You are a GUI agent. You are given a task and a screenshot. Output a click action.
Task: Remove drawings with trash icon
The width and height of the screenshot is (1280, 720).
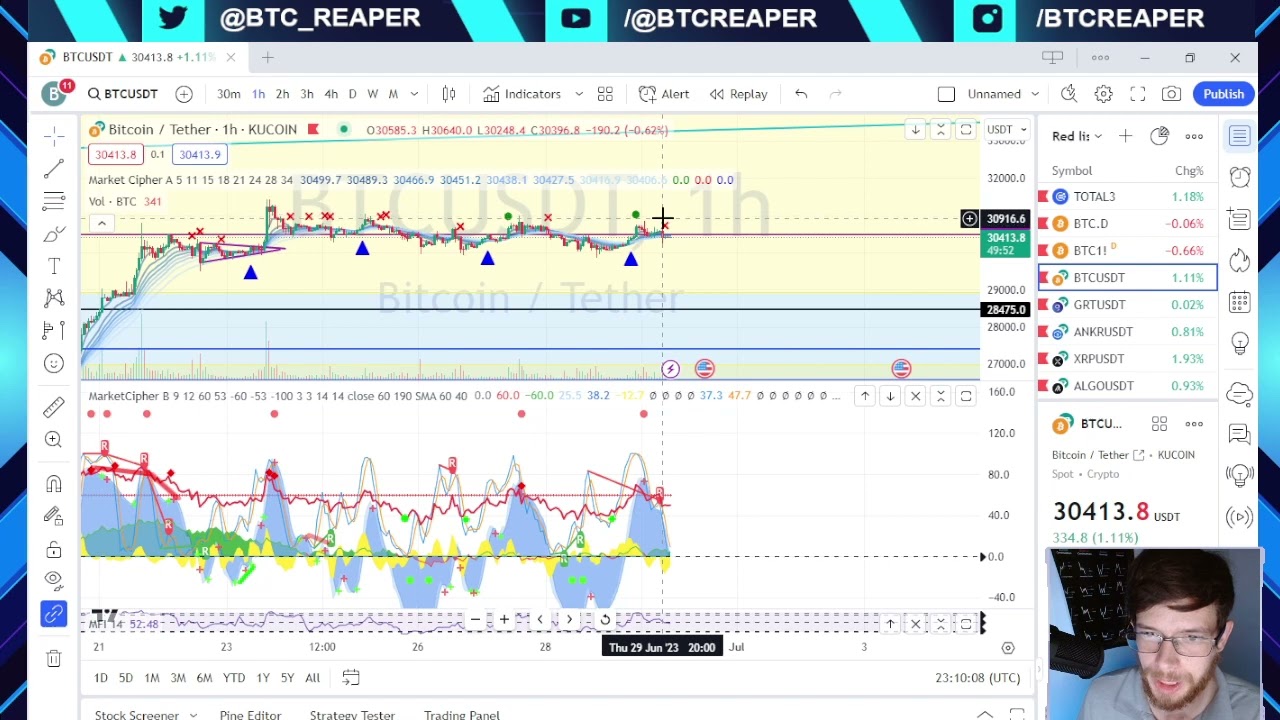(54, 658)
